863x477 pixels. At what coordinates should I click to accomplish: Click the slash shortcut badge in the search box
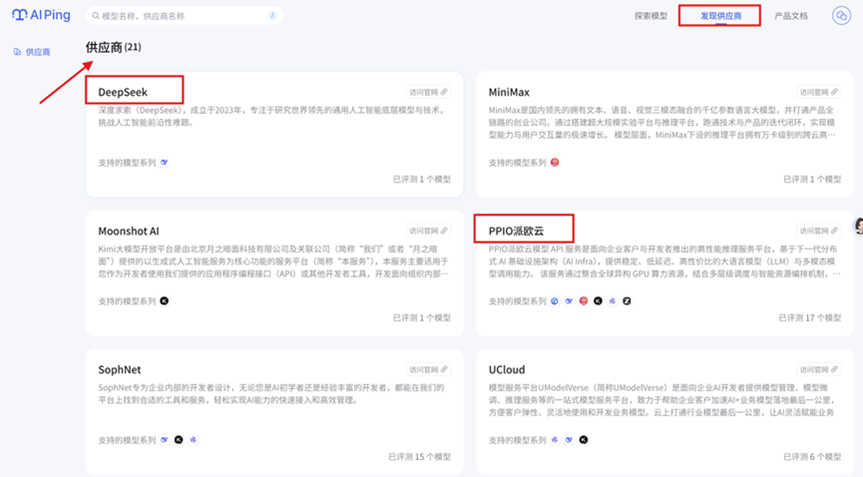pyautogui.click(x=272, y=16)
